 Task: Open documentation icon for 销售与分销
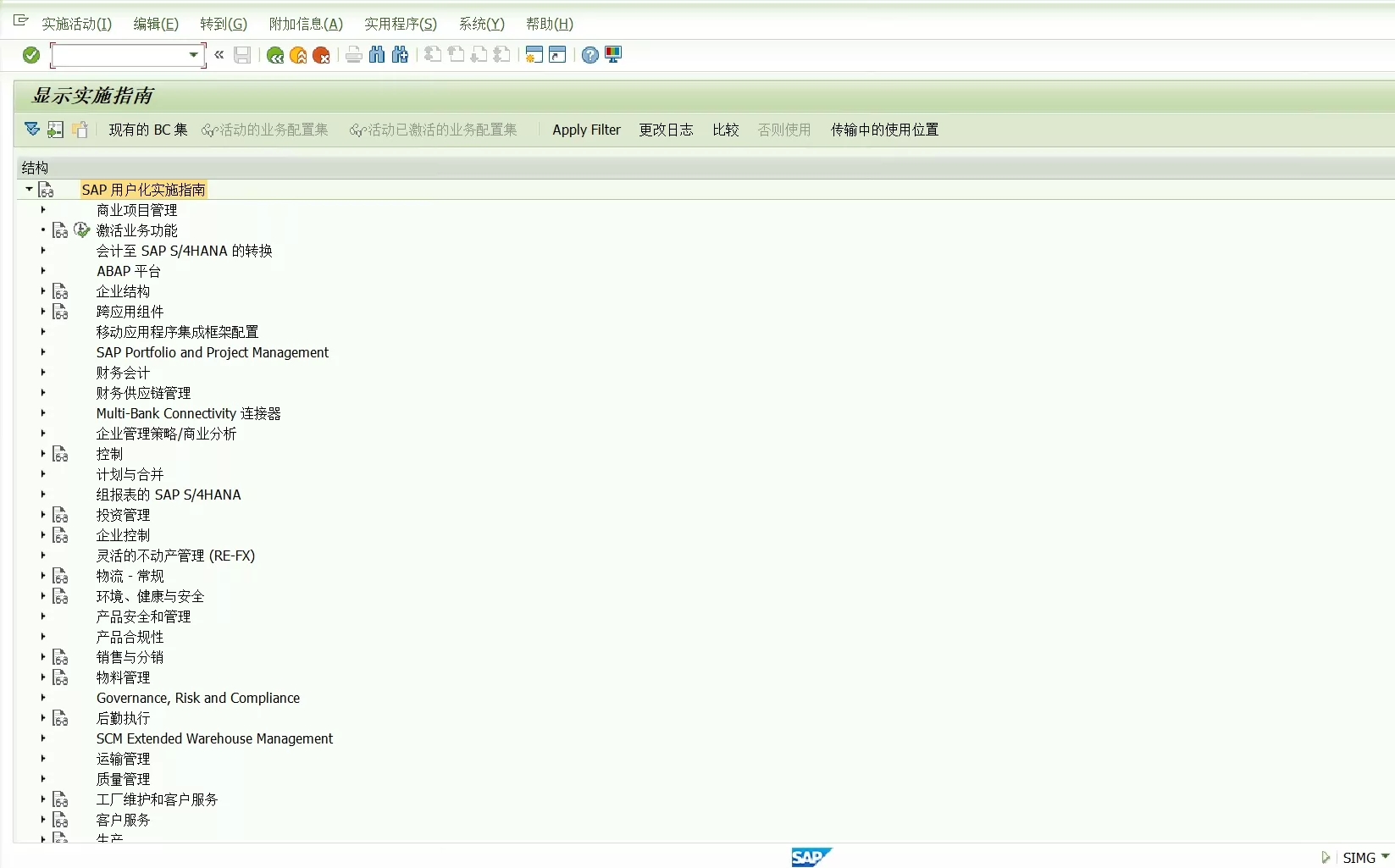click(61, 657)
